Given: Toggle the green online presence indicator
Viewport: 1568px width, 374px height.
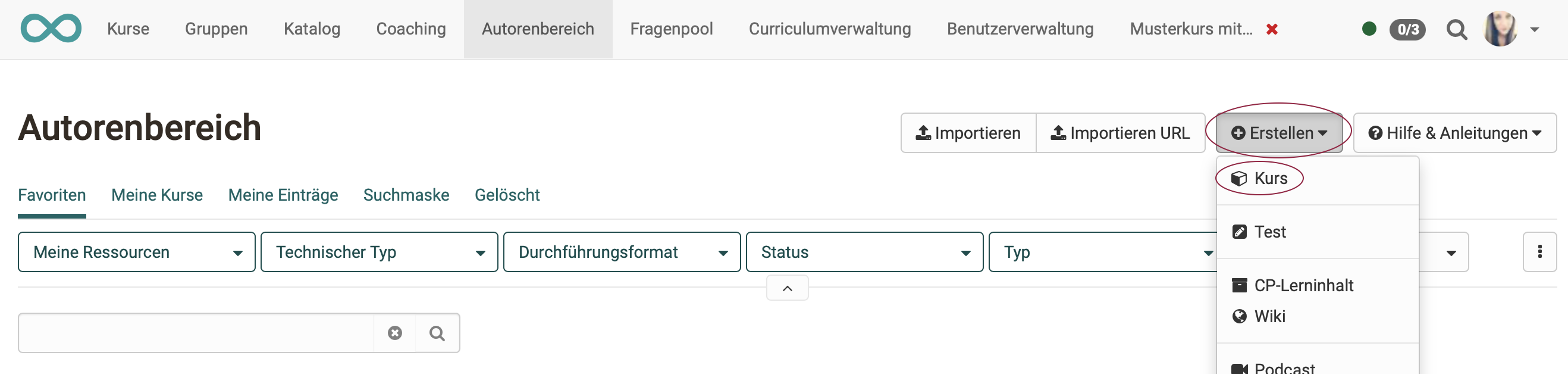Looking at the screenshot, I should [x=1370, y=29].
